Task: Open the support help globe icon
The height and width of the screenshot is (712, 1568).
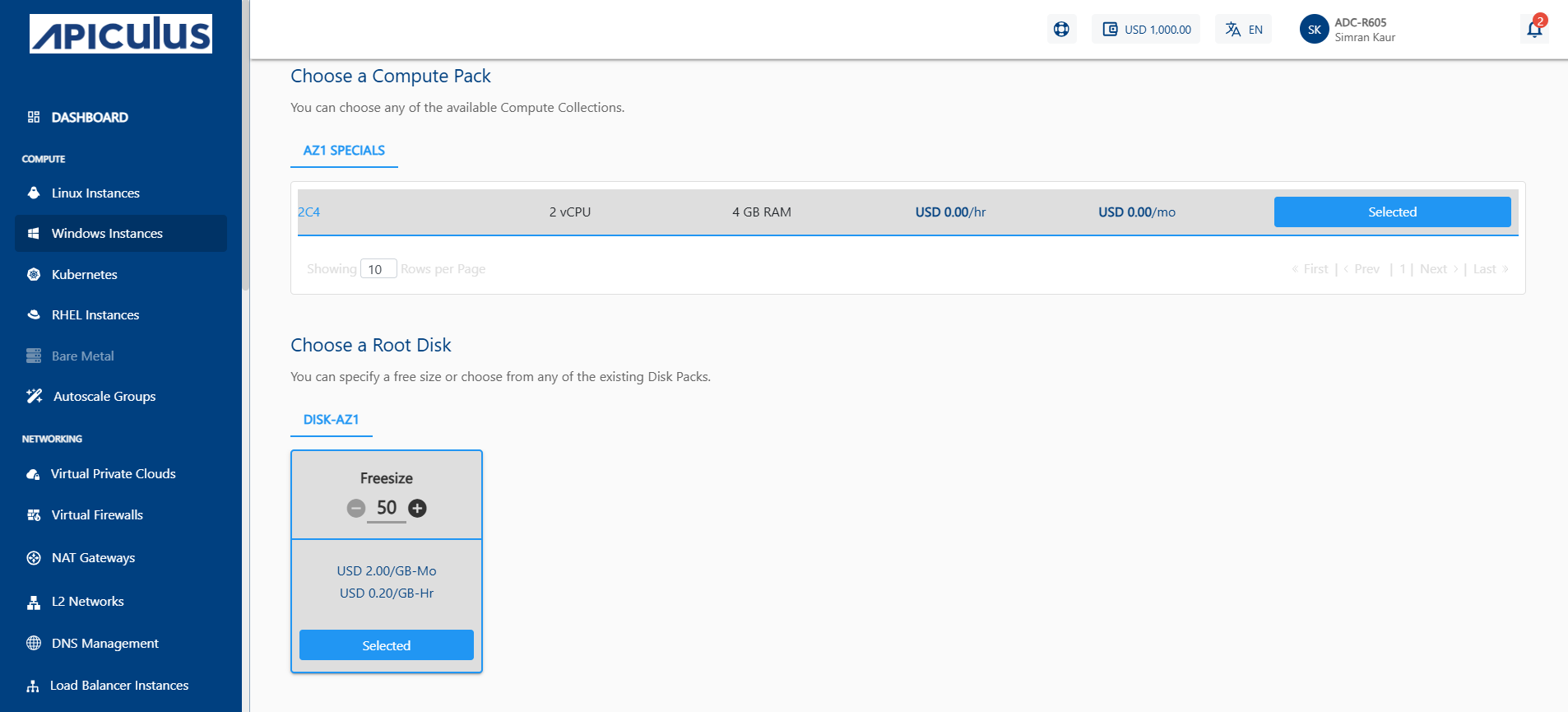Action: click(1061, 29)
